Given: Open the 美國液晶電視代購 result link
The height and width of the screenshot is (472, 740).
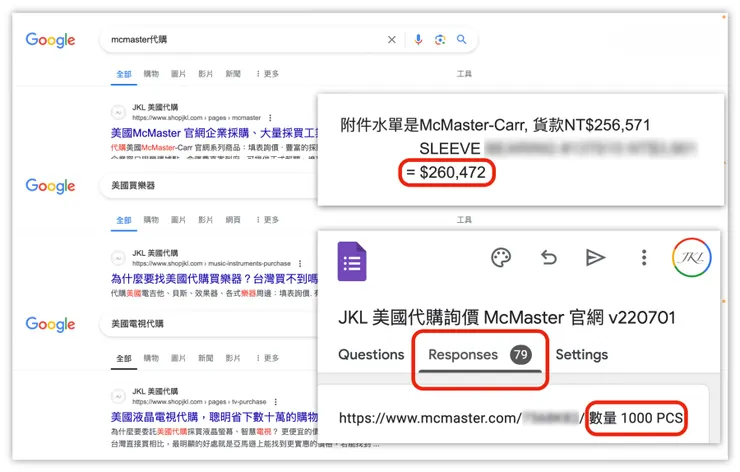Looking at the screenshot, I should (x=214, y=417).
